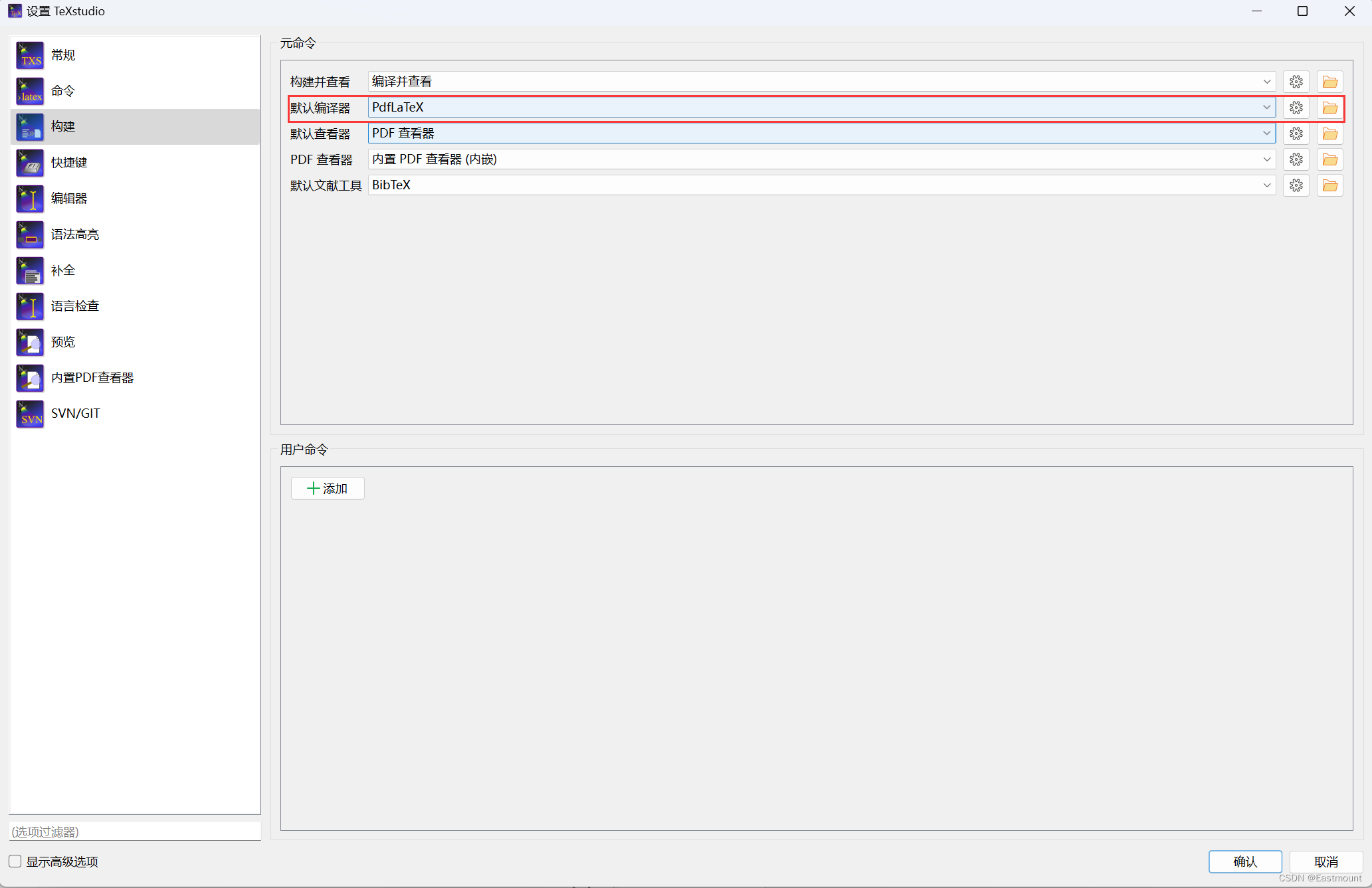Configure 默认文献工具 with its gear icon
This screenshot has width=1372, height=888.
click(x=1296, y=185)
